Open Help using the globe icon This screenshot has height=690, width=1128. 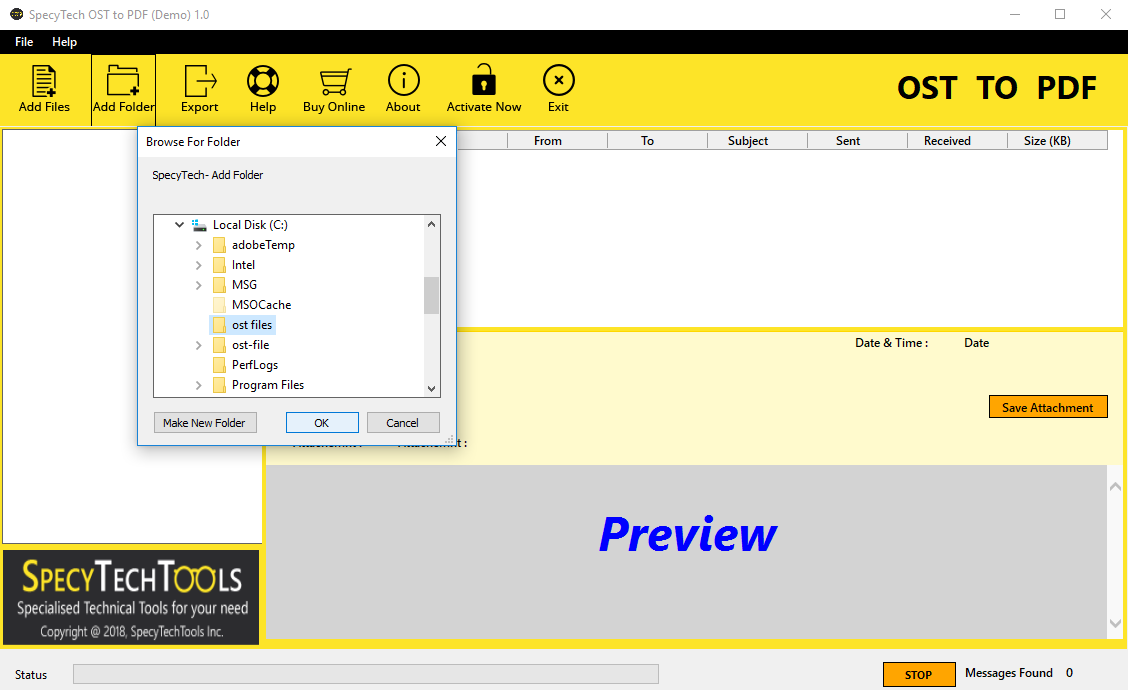point(262,88)
